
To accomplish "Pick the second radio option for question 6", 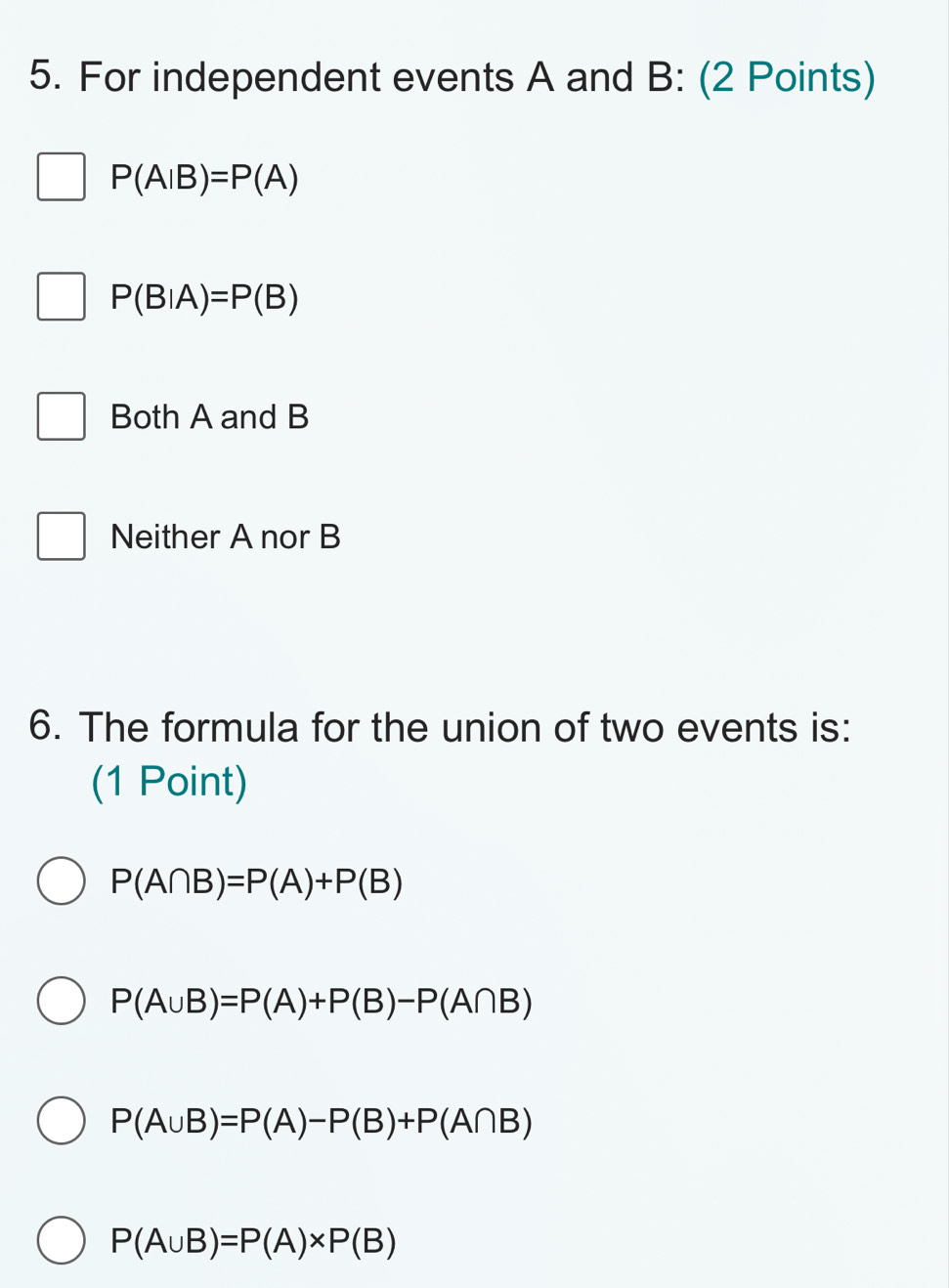I will [x=60, y=1001].
